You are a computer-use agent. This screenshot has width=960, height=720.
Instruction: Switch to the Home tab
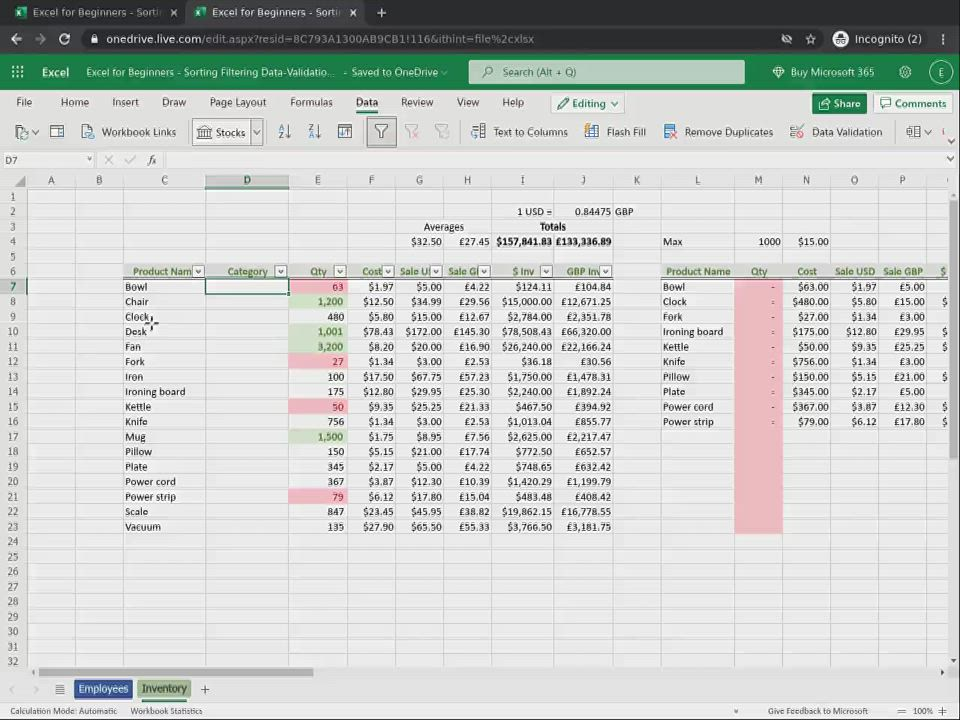(75, 102)
